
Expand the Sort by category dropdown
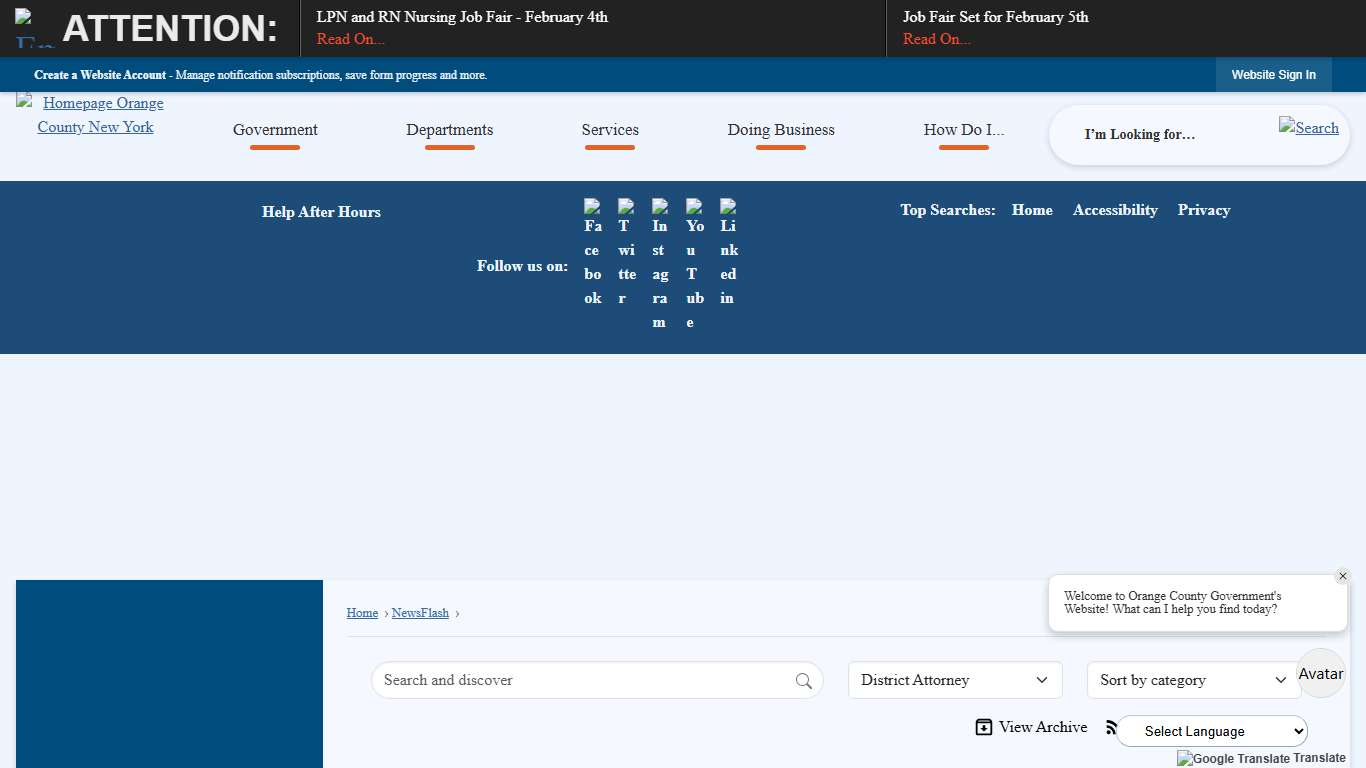pyautogui.click(x=1193, y=680)
